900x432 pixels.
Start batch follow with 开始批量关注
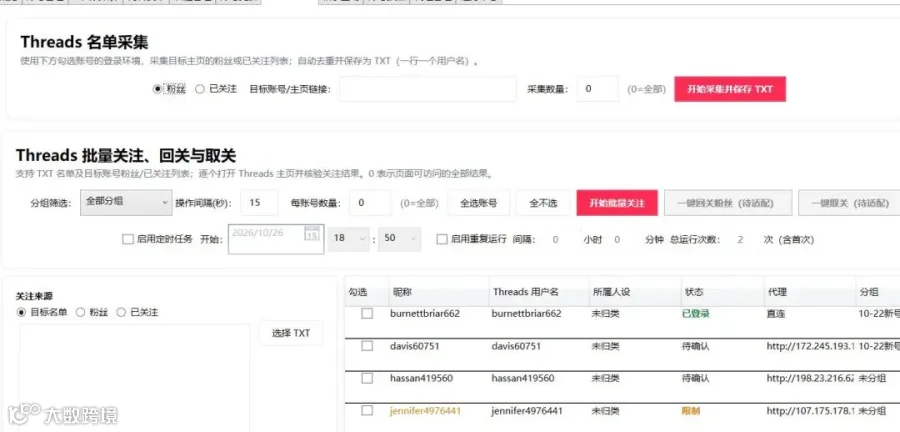(617, 203)
